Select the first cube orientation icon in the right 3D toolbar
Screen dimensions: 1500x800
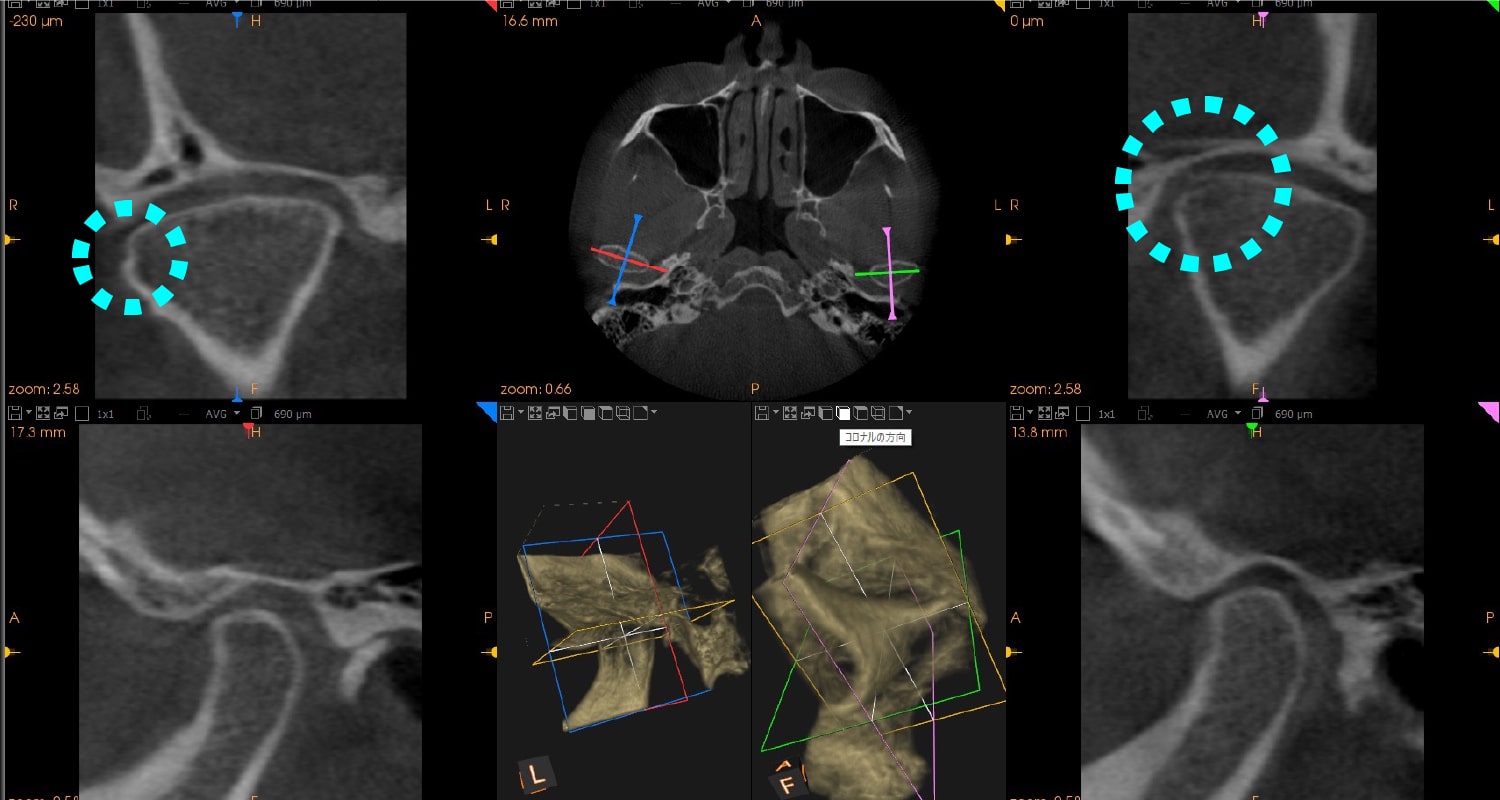[825, 413]
